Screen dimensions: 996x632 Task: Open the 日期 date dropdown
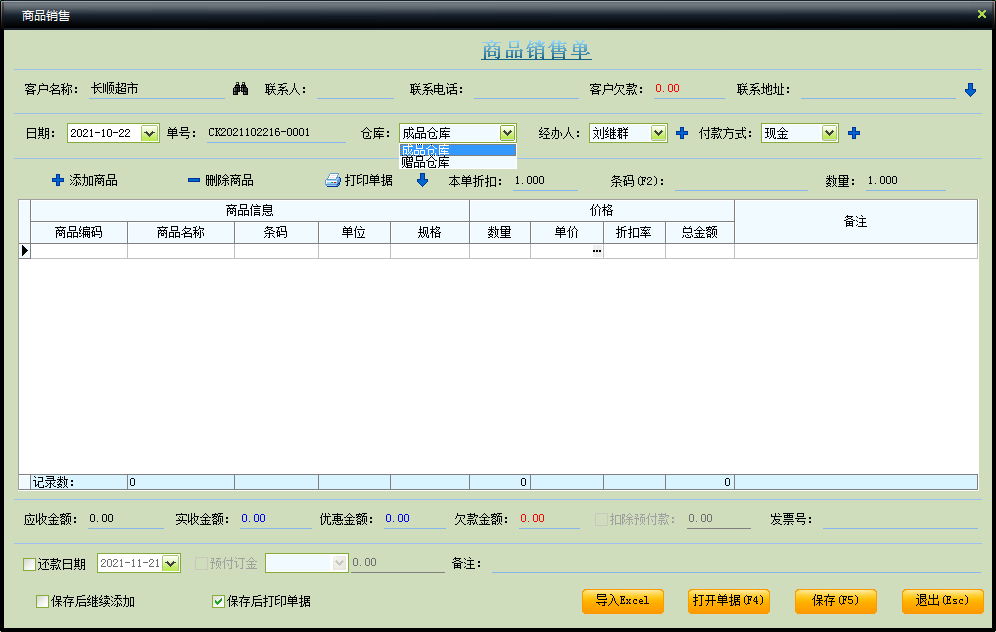point(149,133)
